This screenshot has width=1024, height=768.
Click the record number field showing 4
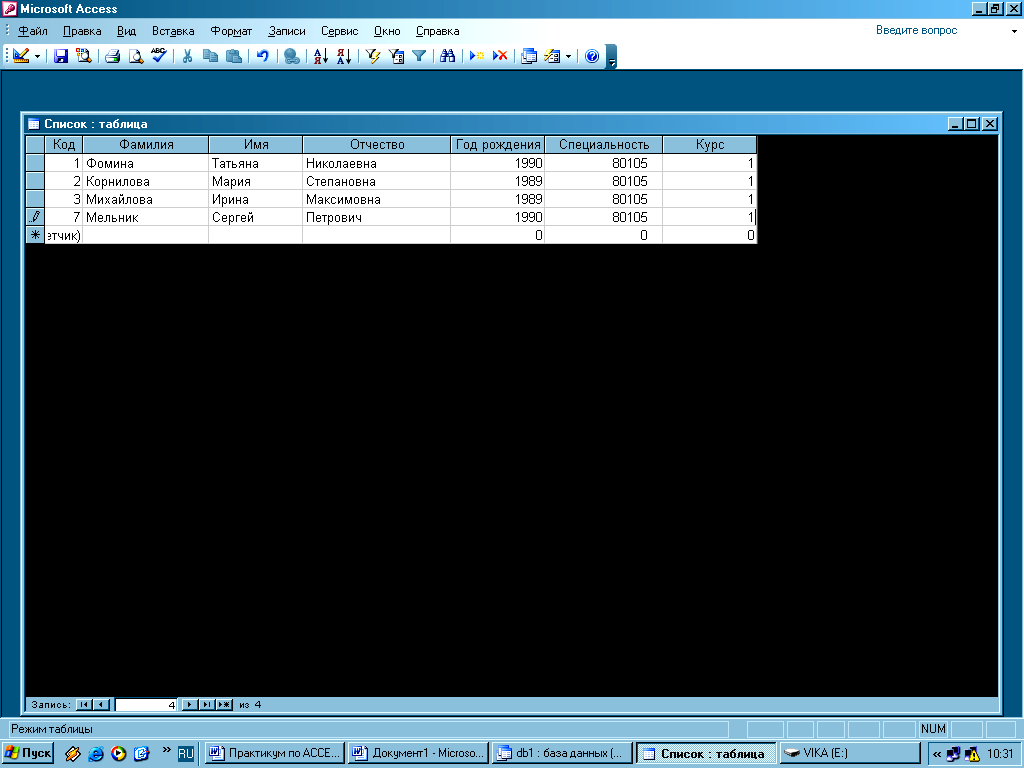tap(146, 705)
